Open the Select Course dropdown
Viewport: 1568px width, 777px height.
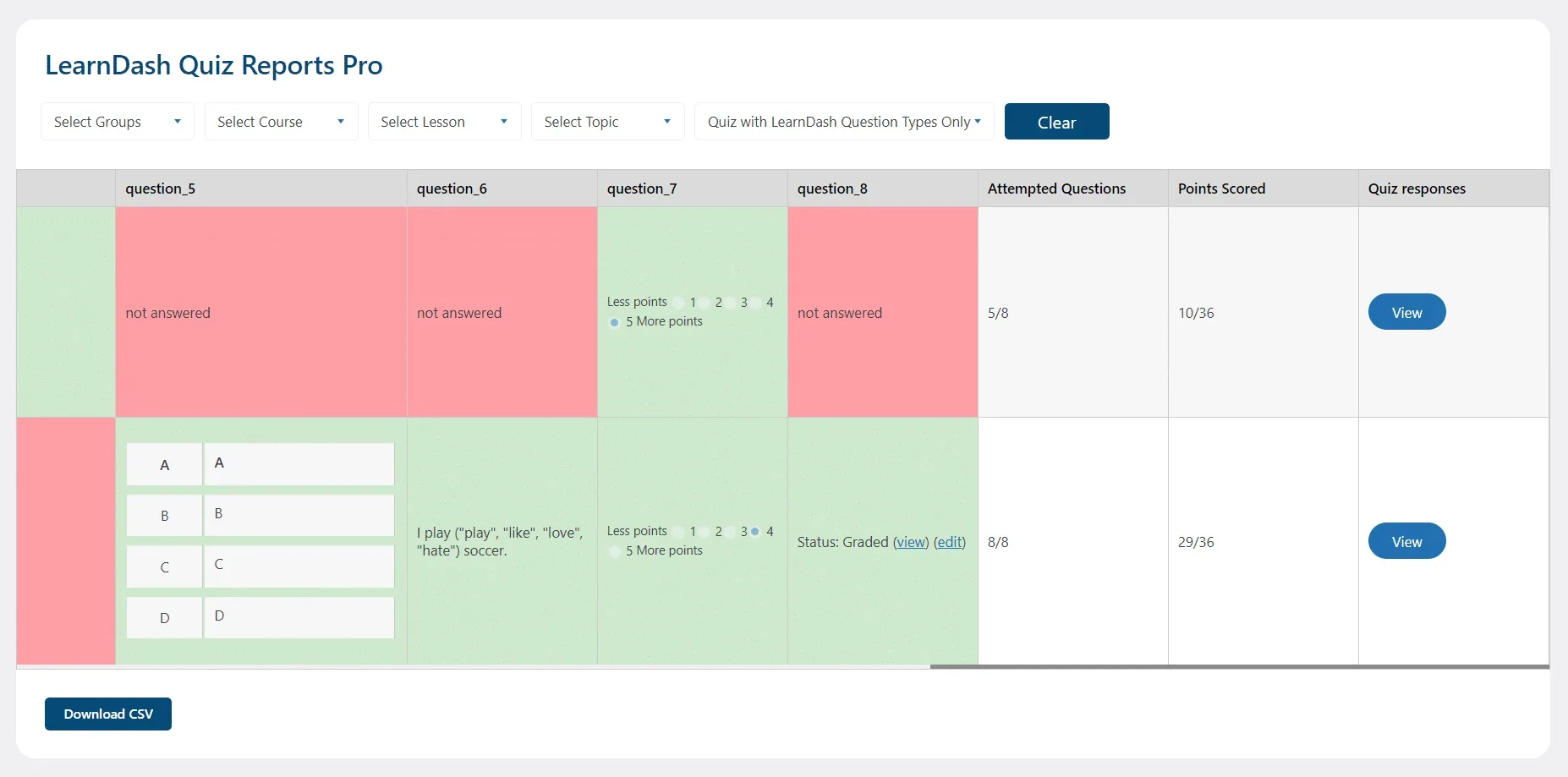pyautogui.click(x=280, y=121)
